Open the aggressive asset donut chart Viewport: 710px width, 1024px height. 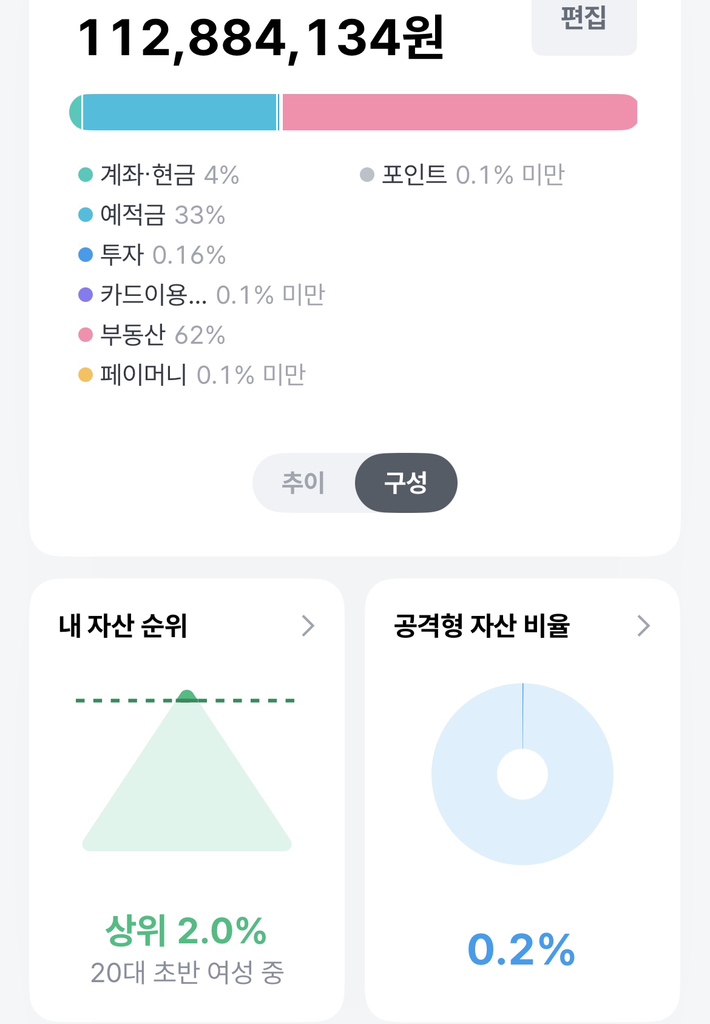(522, 775)
